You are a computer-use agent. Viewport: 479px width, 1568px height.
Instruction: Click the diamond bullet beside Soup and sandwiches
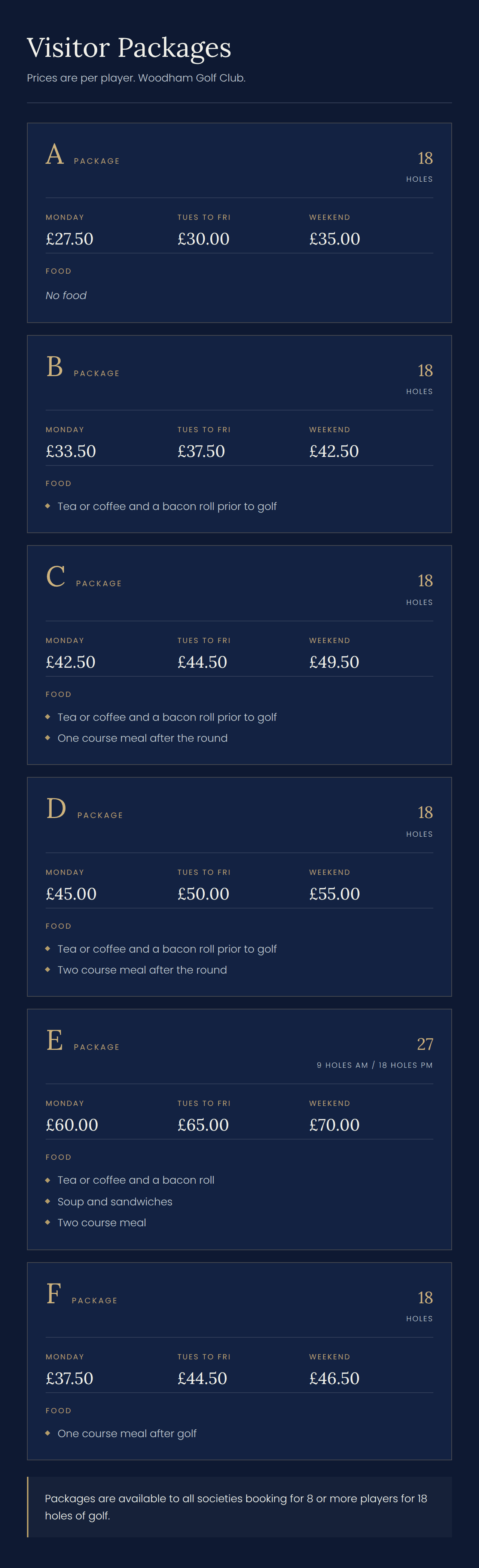coord(48,1201)
